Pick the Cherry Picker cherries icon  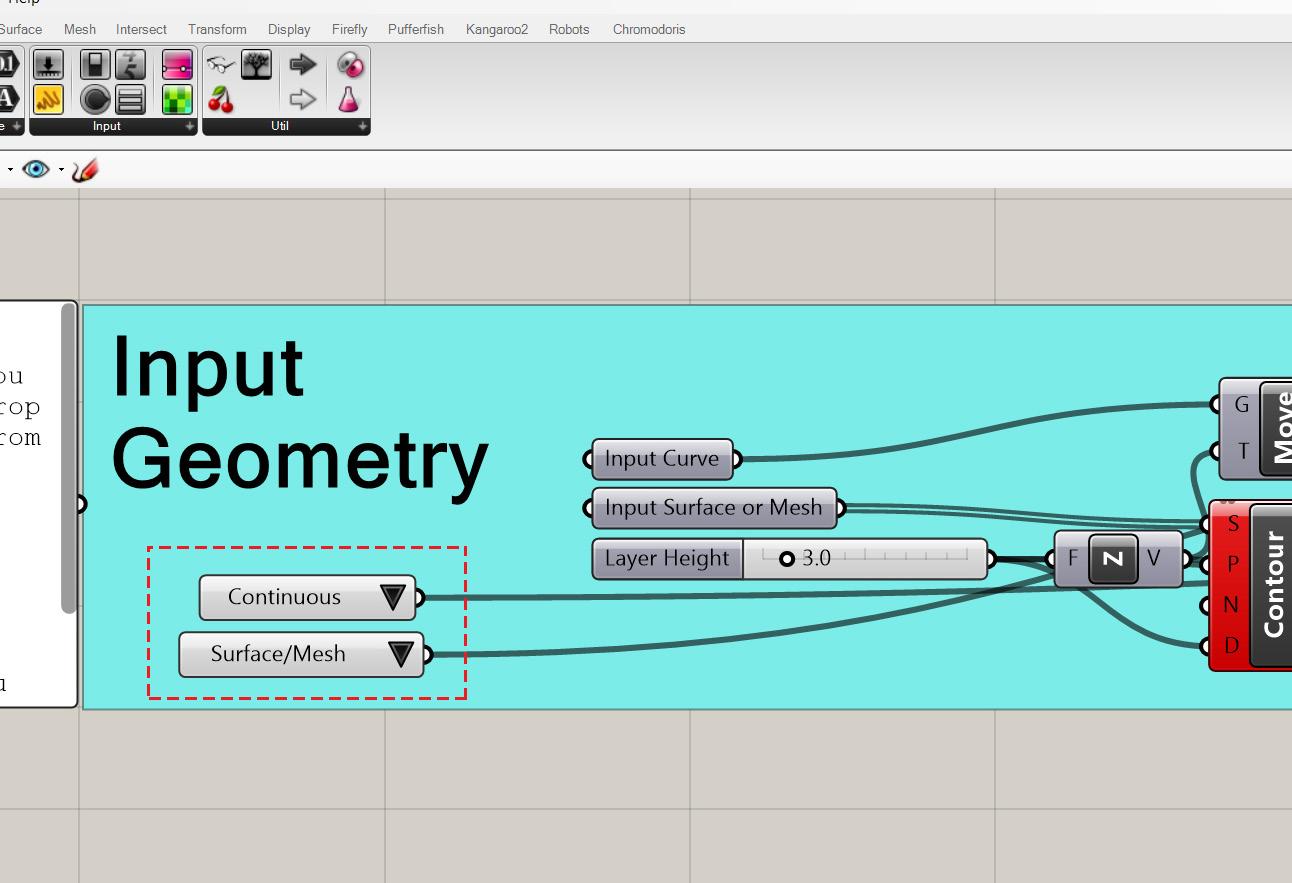click(x=221, y=99)
